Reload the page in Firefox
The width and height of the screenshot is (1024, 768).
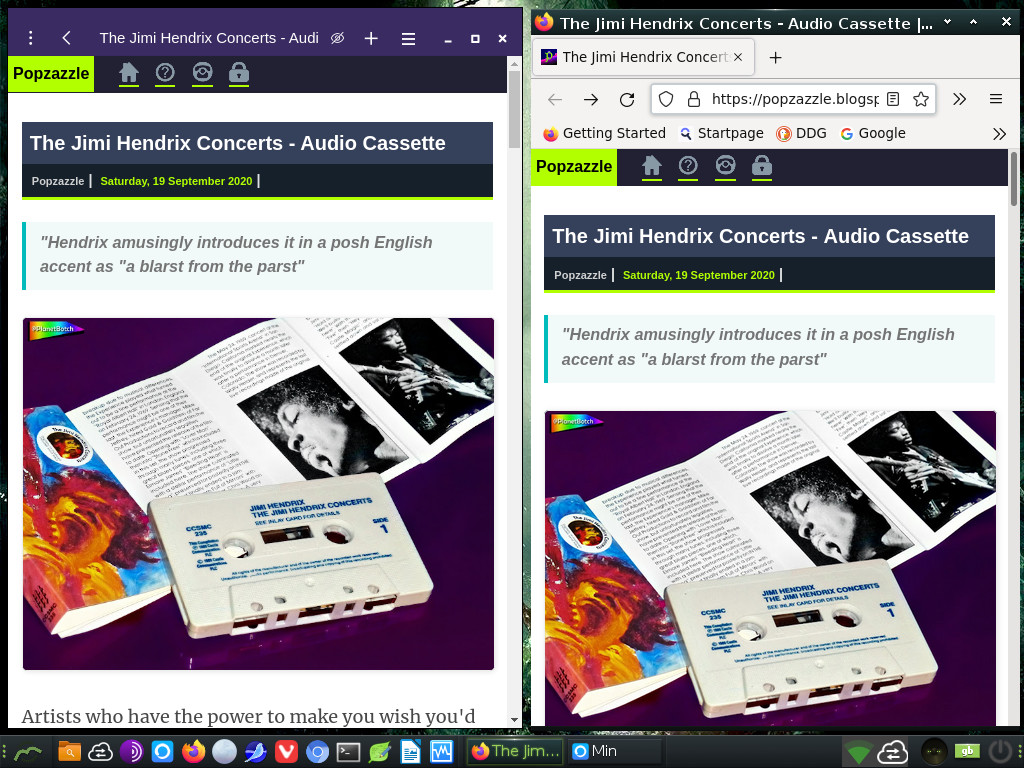pyautogui.click(x=627, y=99)
